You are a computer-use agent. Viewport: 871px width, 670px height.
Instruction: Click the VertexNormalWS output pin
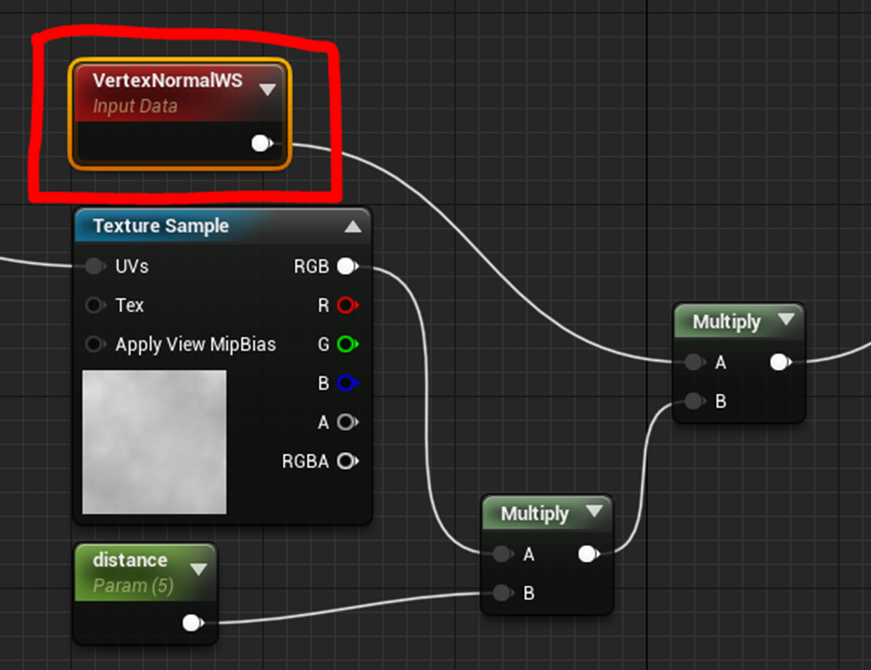coord(262,144)
